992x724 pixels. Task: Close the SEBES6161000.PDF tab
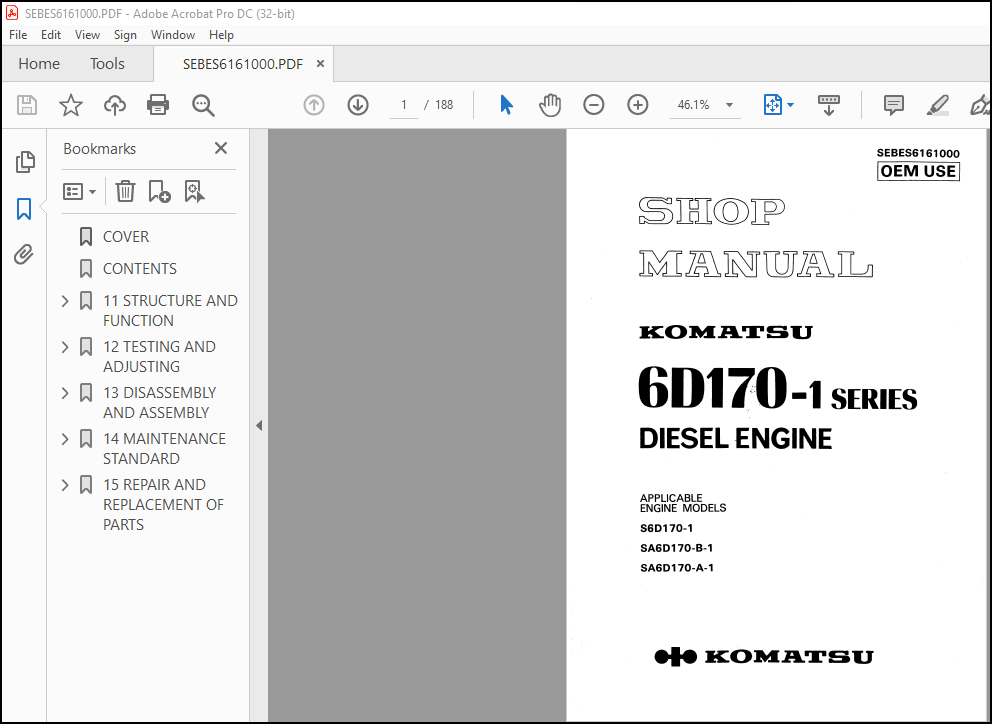(x=321, y=64)
